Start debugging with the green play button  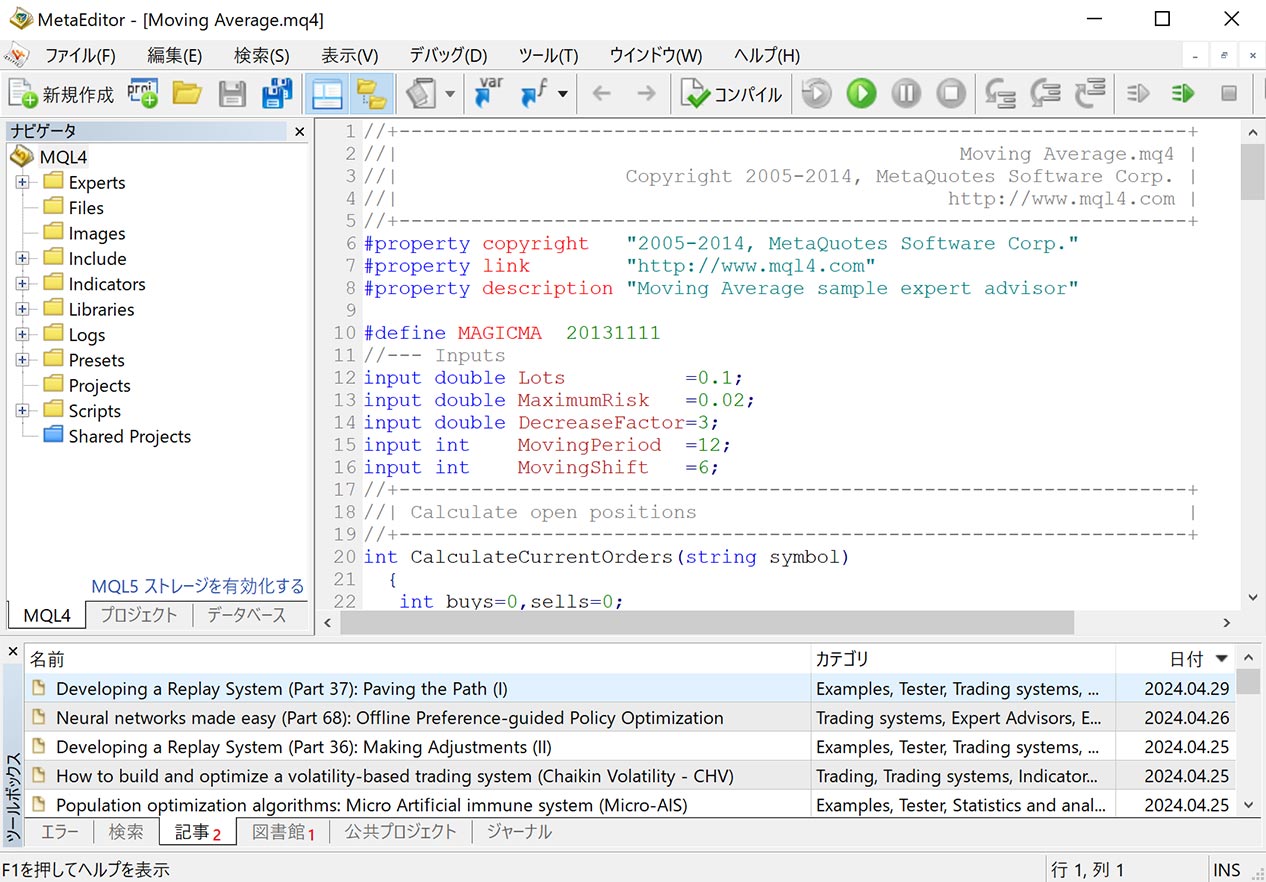coord(861,94)
